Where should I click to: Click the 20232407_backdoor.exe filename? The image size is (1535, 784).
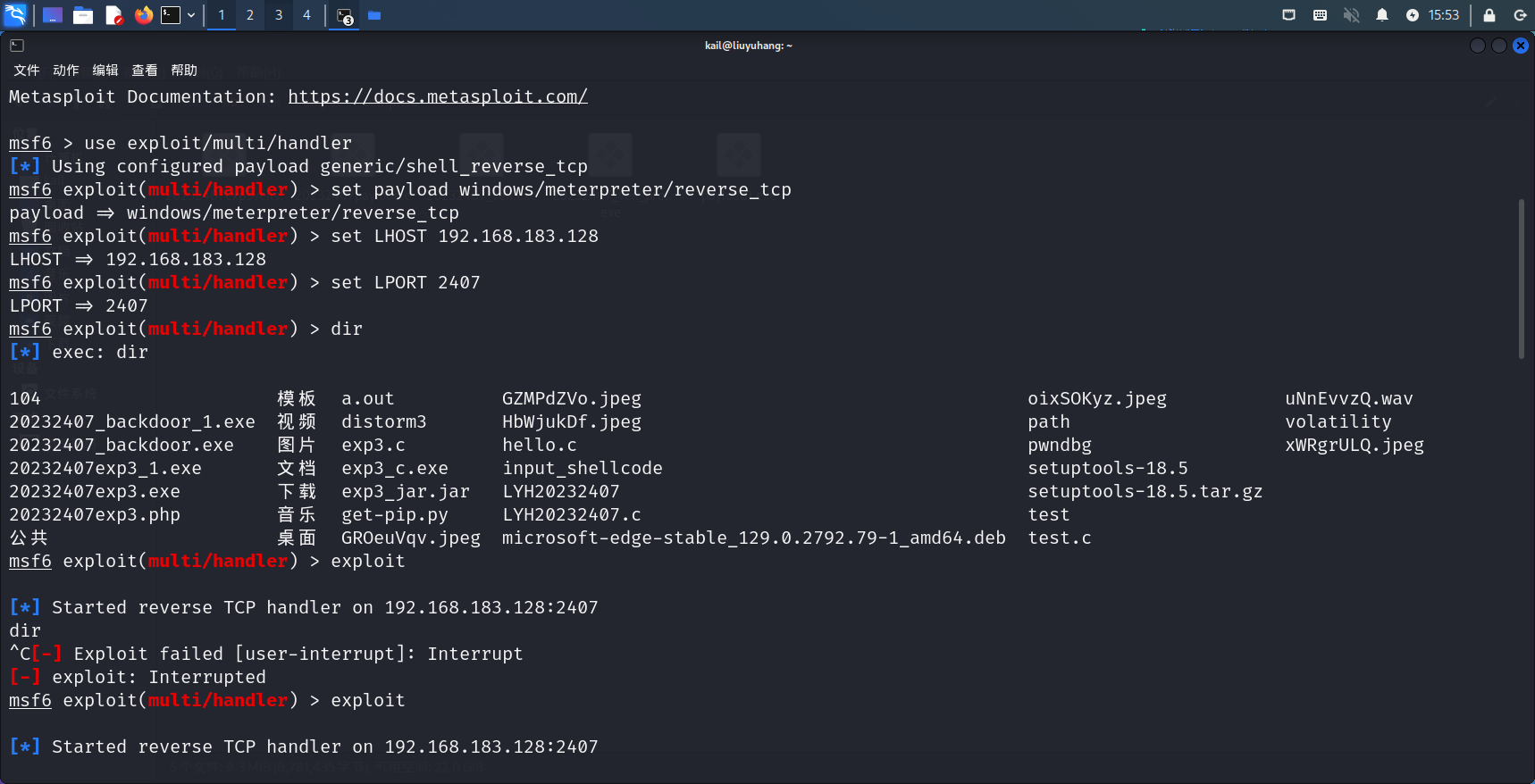point(122,445)
